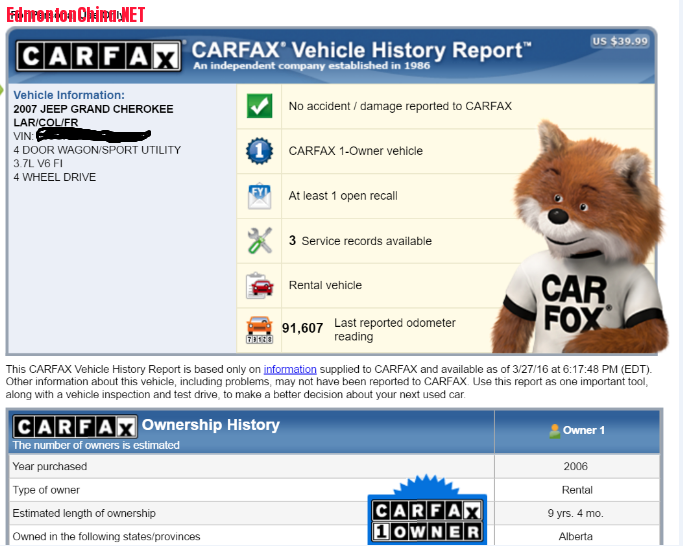Click the 'Year purchased' table row

point(250,466)
